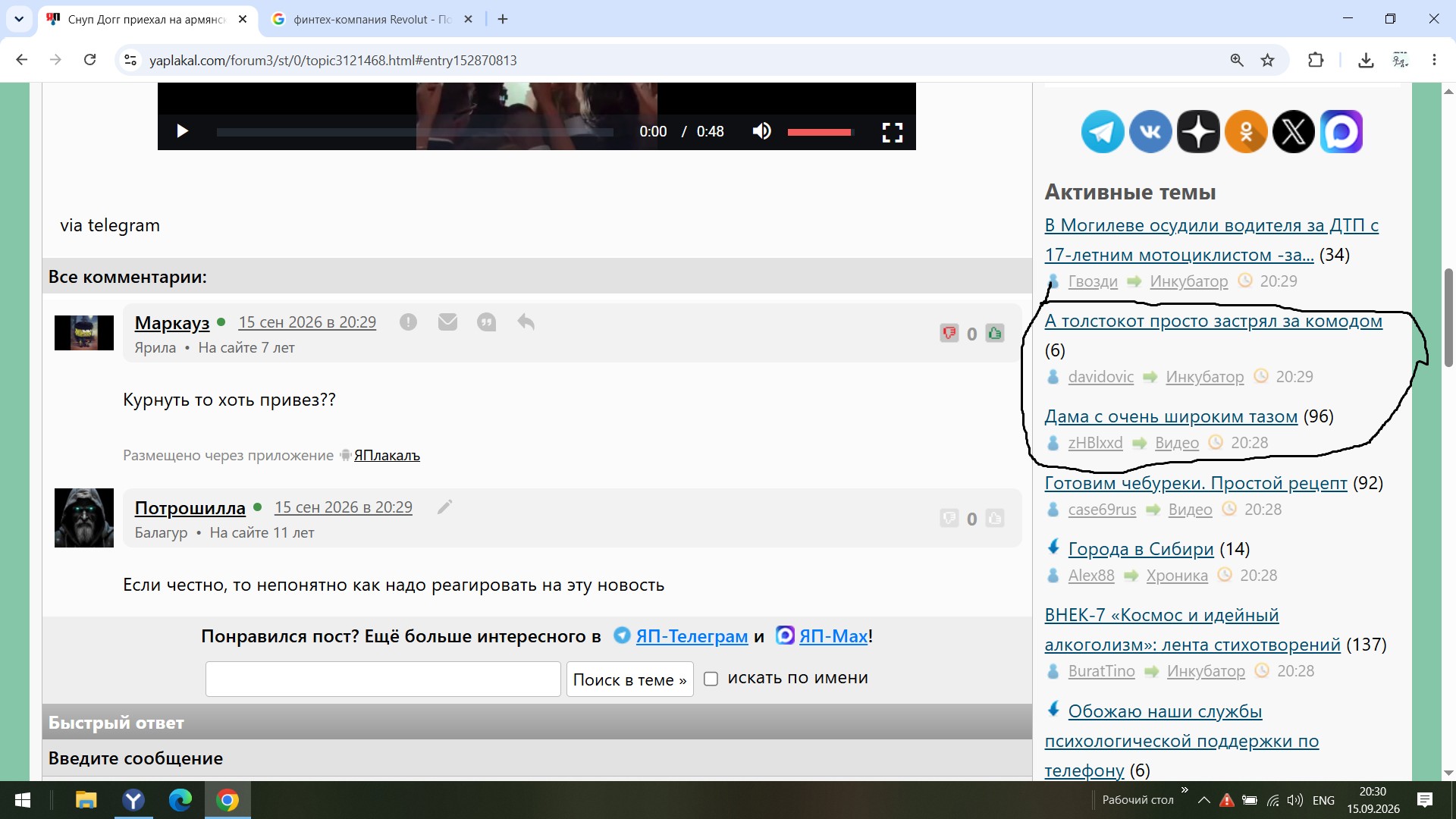Expand the Рабочий стол toolbar chevron
The width and height of the screenshot is (1456, 819).
tap(1185, 790)
